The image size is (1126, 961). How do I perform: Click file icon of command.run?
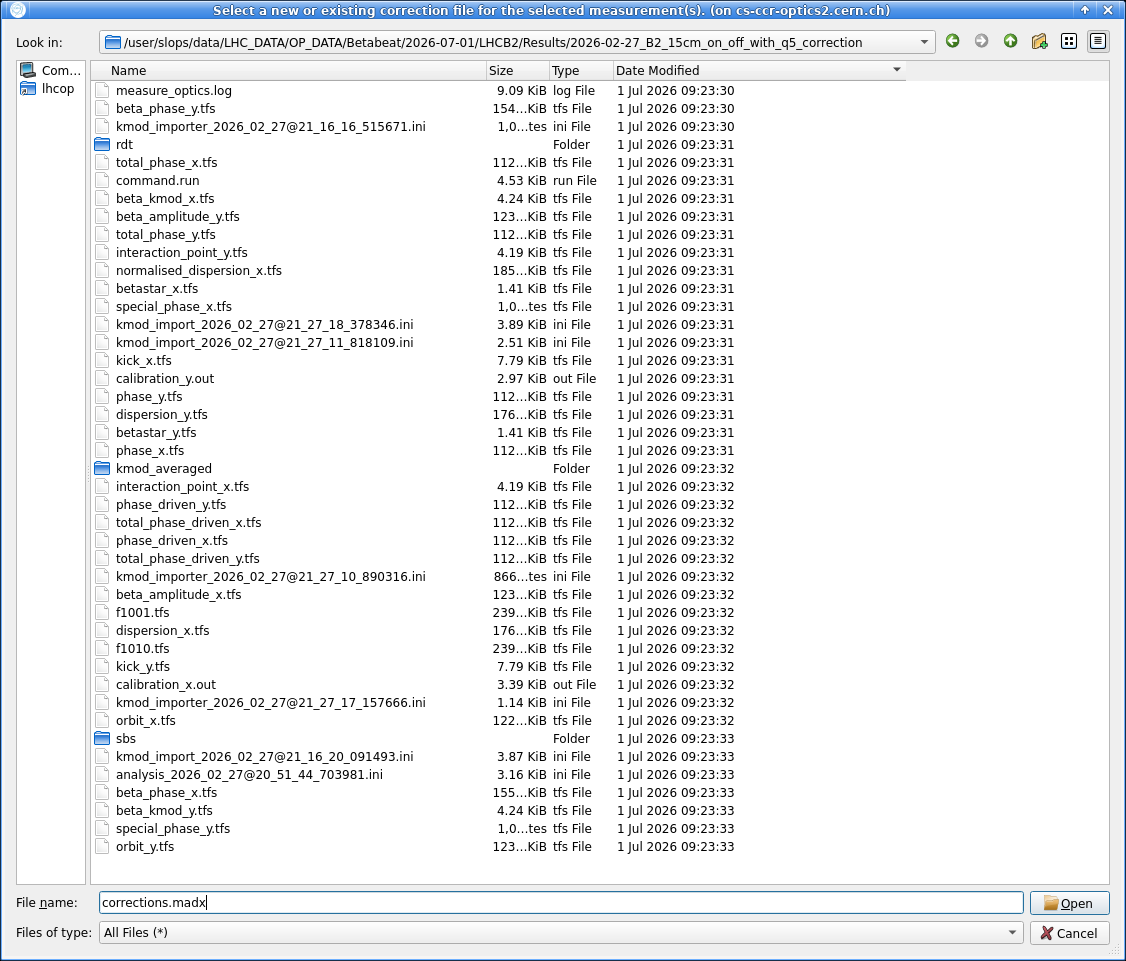[102, 180]
